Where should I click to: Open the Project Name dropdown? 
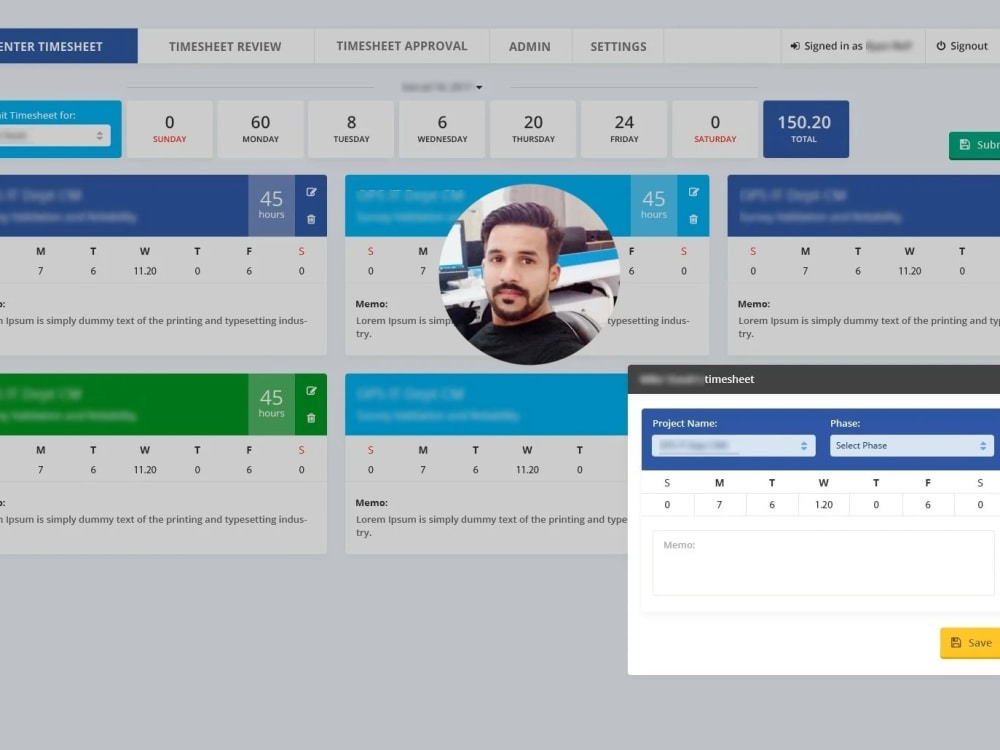coord(733,445)
